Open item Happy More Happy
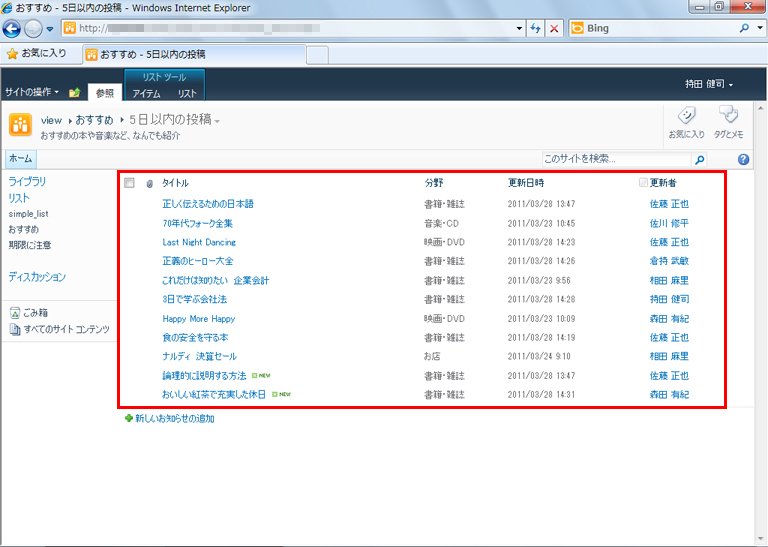The width and height of the screenshot is (768, 547). point(199,319)
